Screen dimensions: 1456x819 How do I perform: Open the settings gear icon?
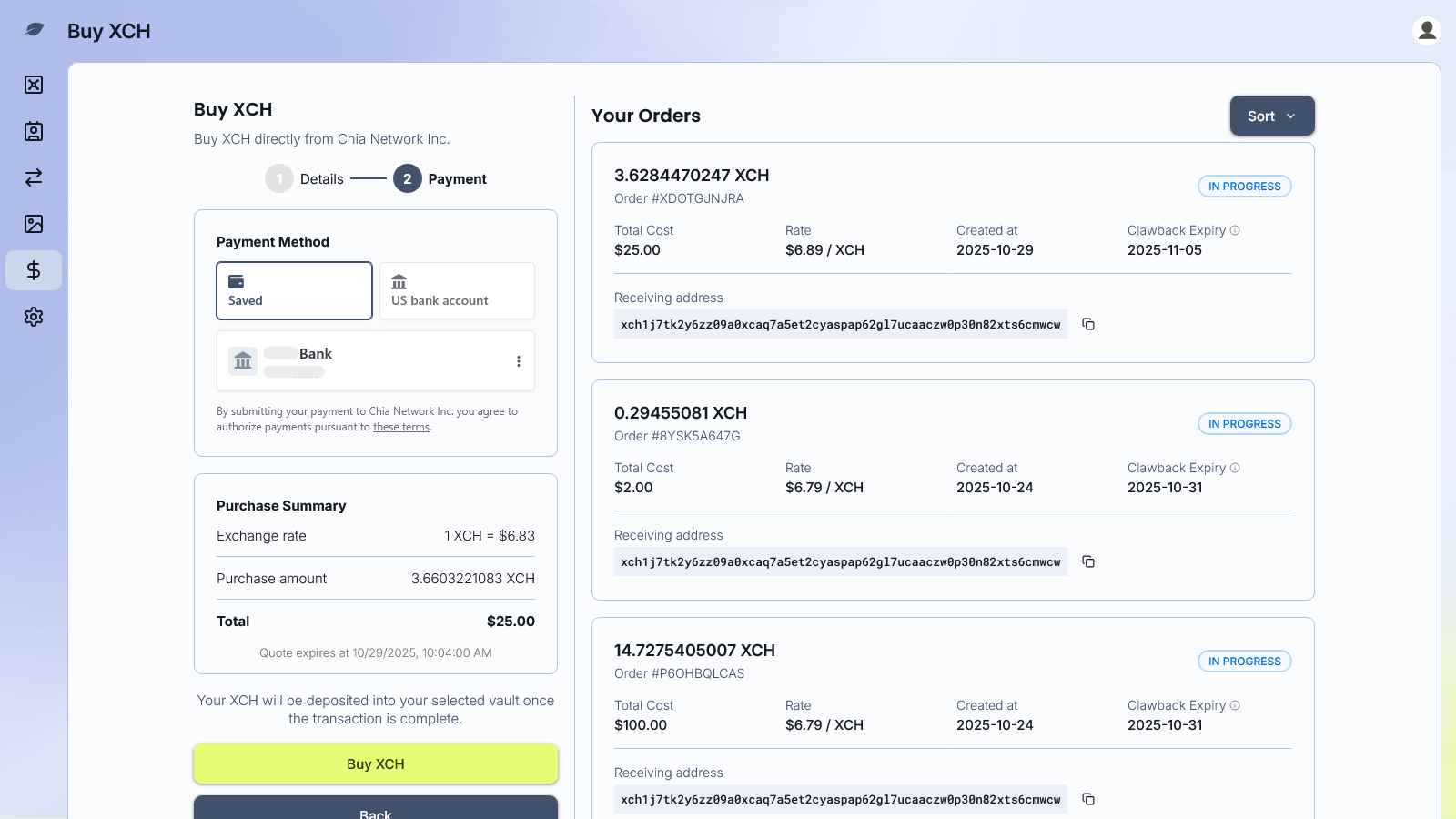tap(34, 317)
